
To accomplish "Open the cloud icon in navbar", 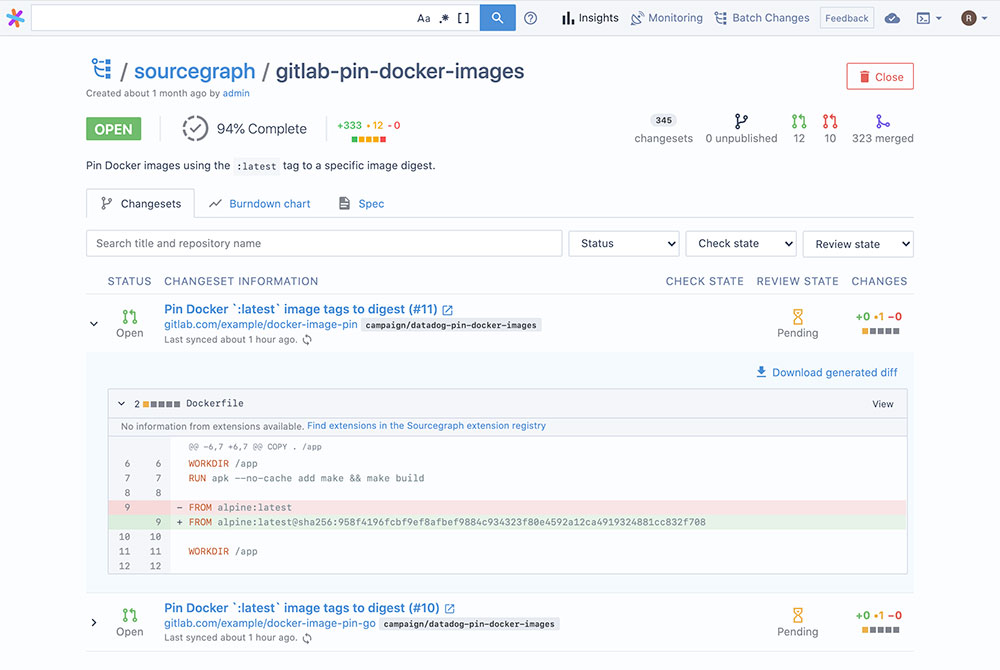I will (893, 18).
